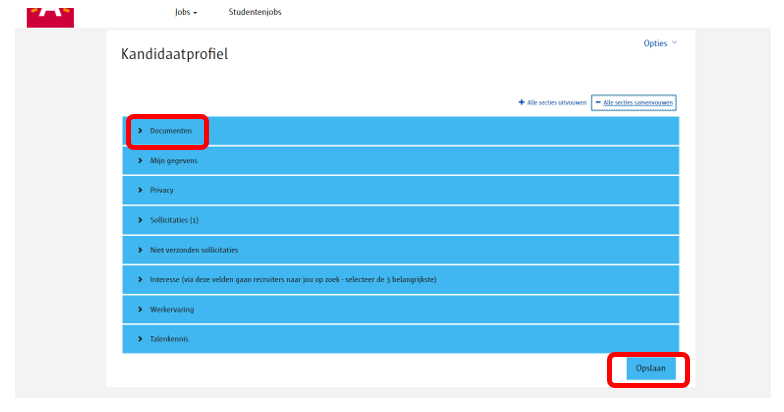
Task: Expand the Privacy section
Action: click(162, 190)
